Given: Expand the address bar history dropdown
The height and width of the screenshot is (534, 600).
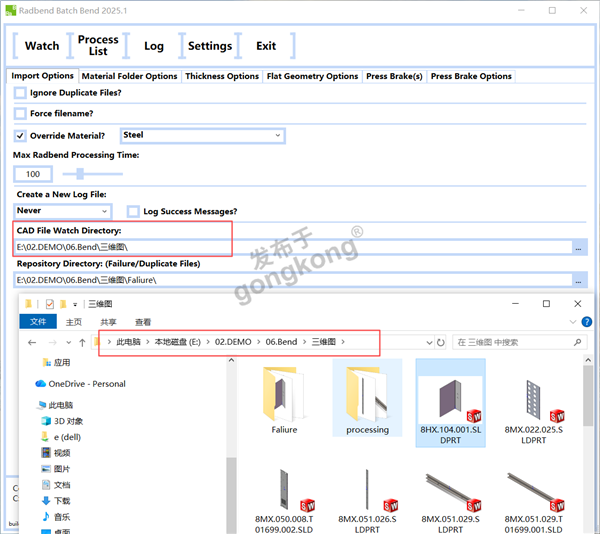Looking at the screenshot, I should [x=429, y=343].
